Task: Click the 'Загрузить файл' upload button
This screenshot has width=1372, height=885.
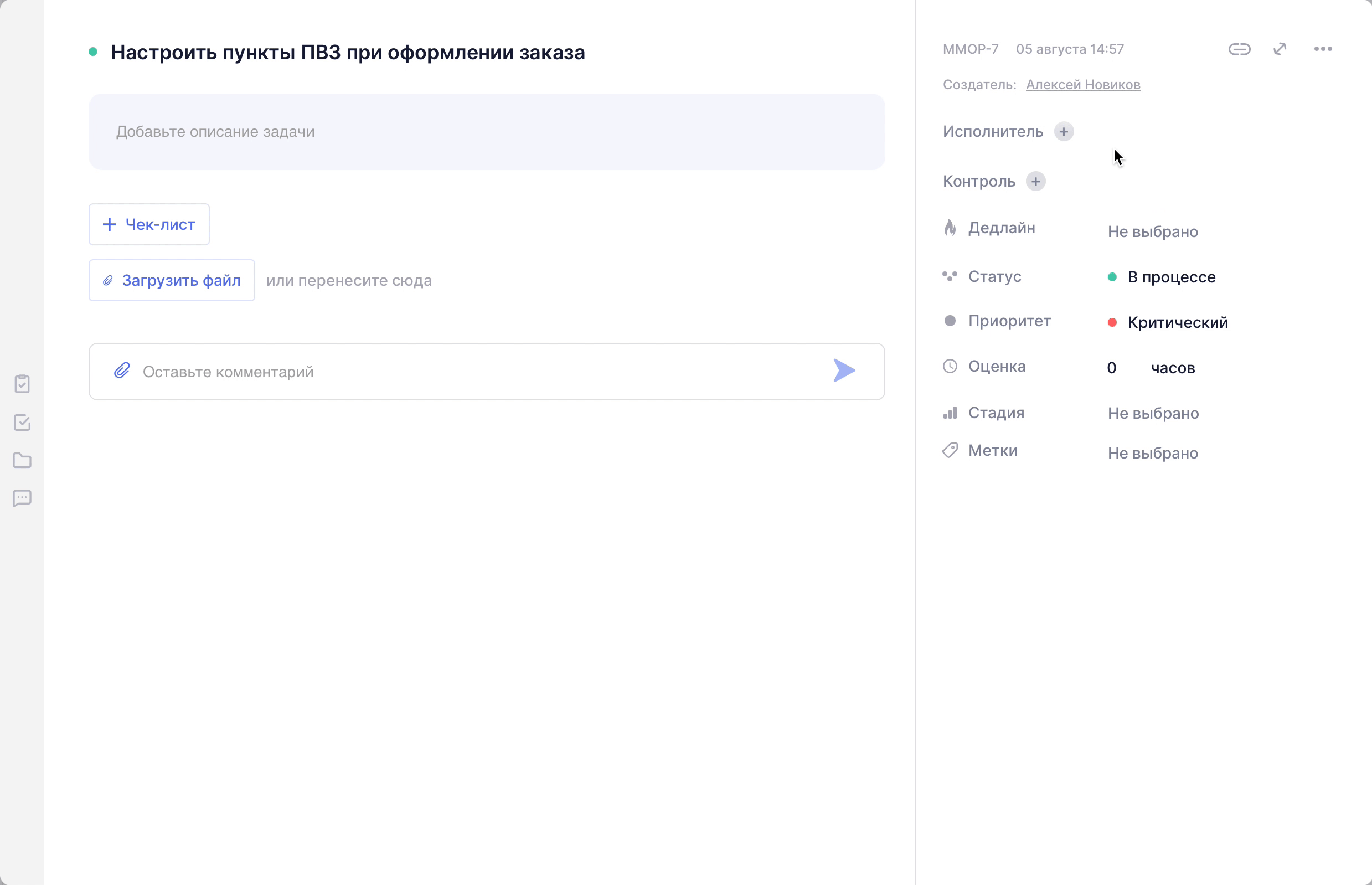Action: (172, 280)
